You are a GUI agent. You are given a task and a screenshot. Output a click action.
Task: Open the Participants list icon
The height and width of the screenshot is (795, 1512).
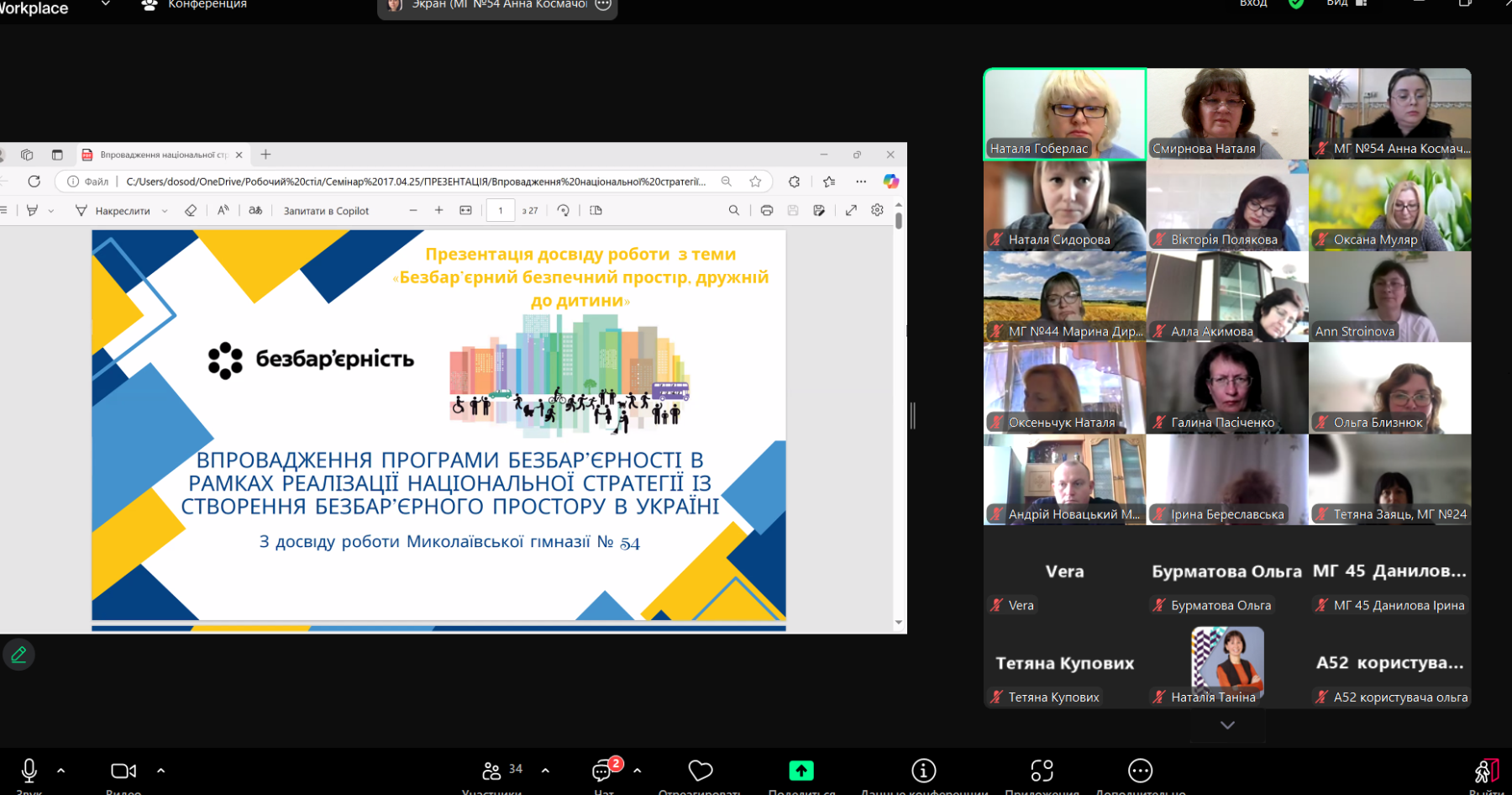492,771
